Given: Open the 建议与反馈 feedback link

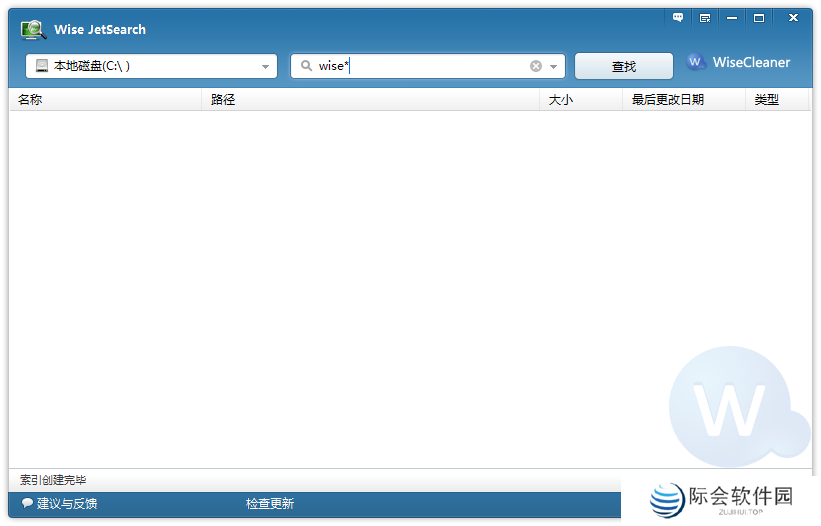Looking at the screenshot, I should 67,503.
